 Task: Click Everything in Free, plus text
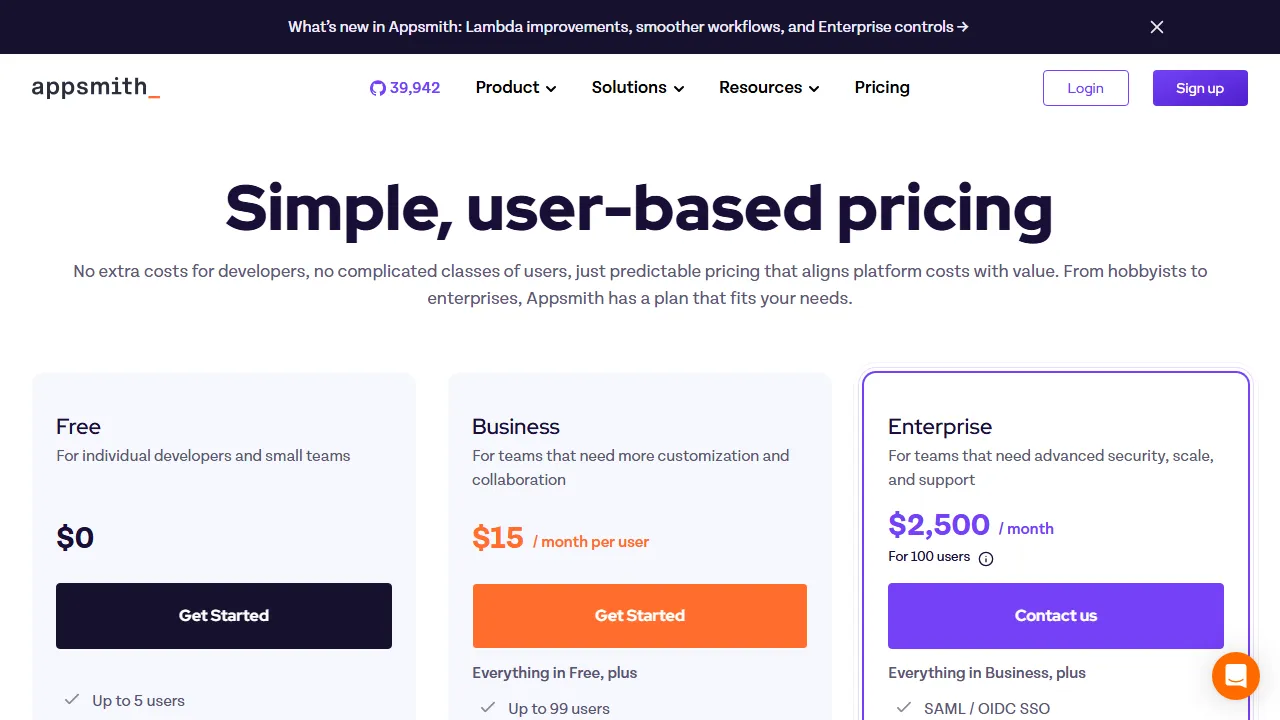555,673
